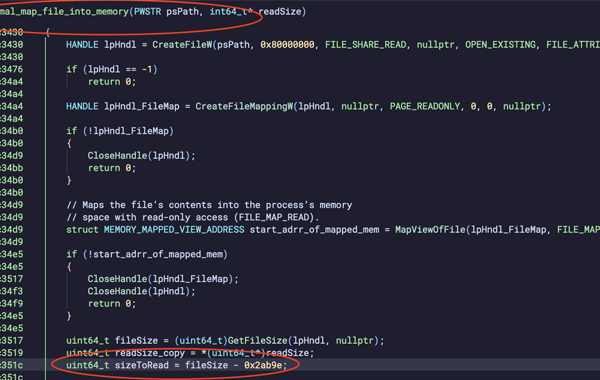
Task: Click the start_adrr_of_mapped_mem variable declaration
Action: [314, 230]
